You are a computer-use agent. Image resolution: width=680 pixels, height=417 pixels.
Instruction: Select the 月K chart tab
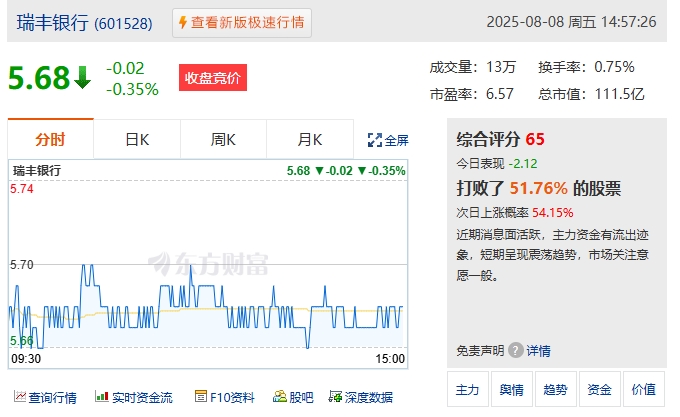pyautogui.click(x=310, y=140)
